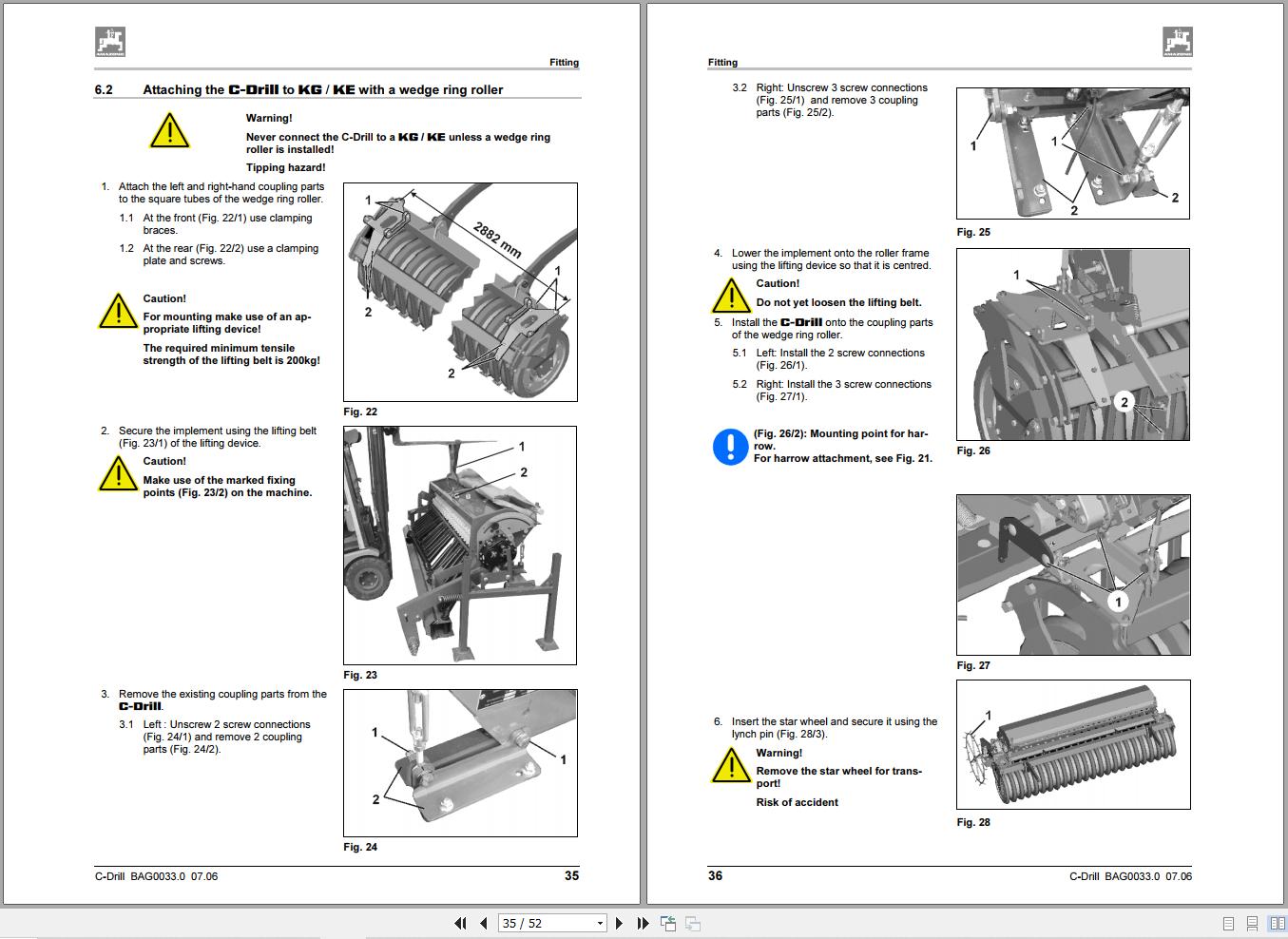The image size is (1288, 939).
Task: Click the page number 35 footer
Action: [x=571, y=875]
